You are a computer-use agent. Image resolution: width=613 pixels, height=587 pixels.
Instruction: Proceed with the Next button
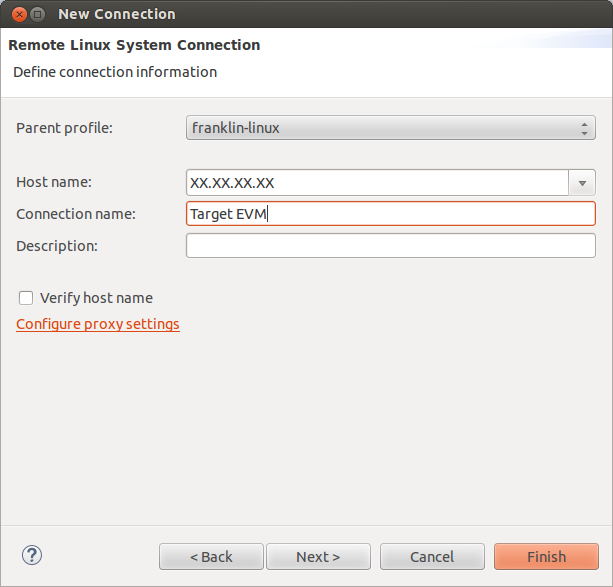(x=318, y=557)
